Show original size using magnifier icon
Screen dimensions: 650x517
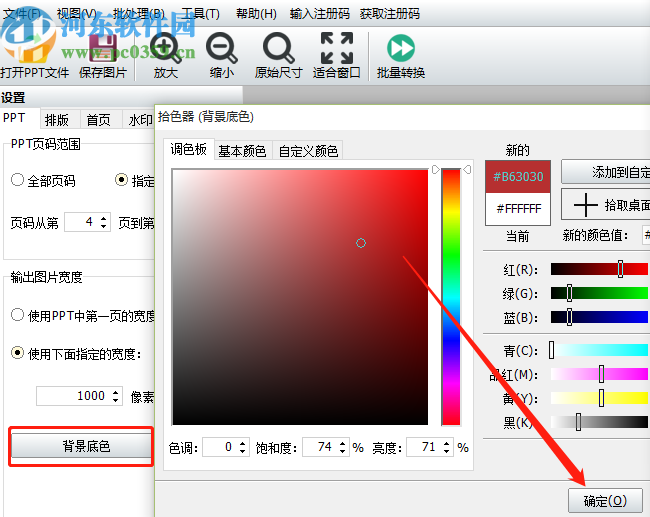click(278, 48)
